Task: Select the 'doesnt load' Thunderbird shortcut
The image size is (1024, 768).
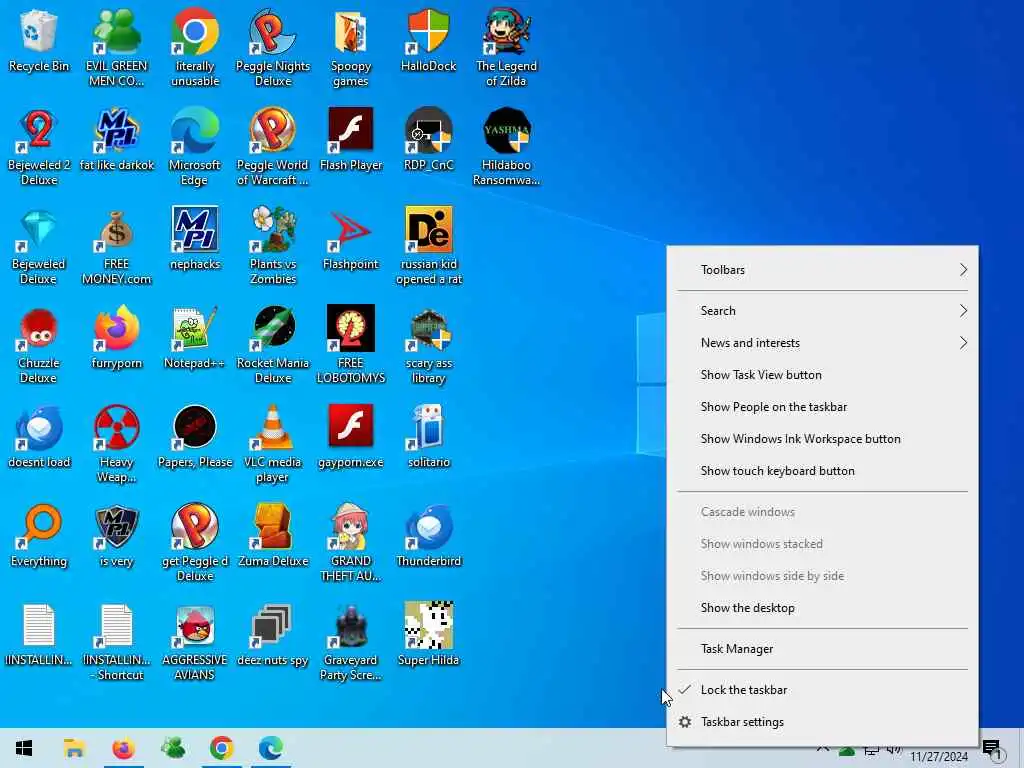Action: [x=39, y=438]
